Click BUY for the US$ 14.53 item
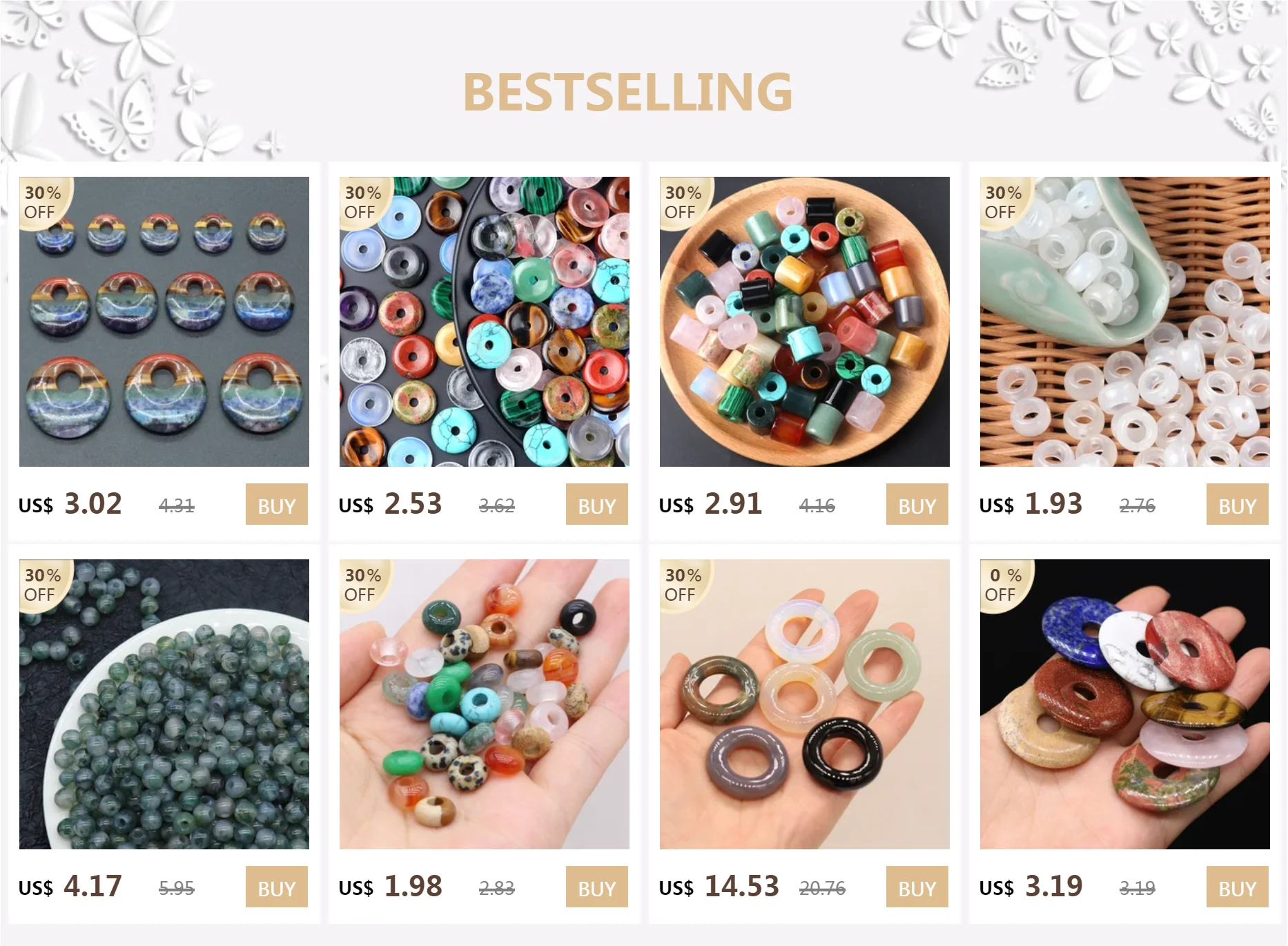The width and height of the screenshot is (1288, 946). point(917,887)
